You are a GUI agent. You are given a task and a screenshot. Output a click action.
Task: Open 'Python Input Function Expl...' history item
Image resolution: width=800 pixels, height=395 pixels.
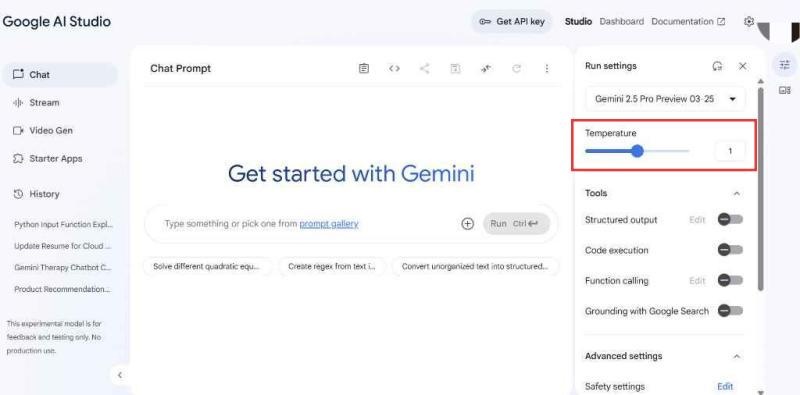pyautogui.click(x=63, y=225)
